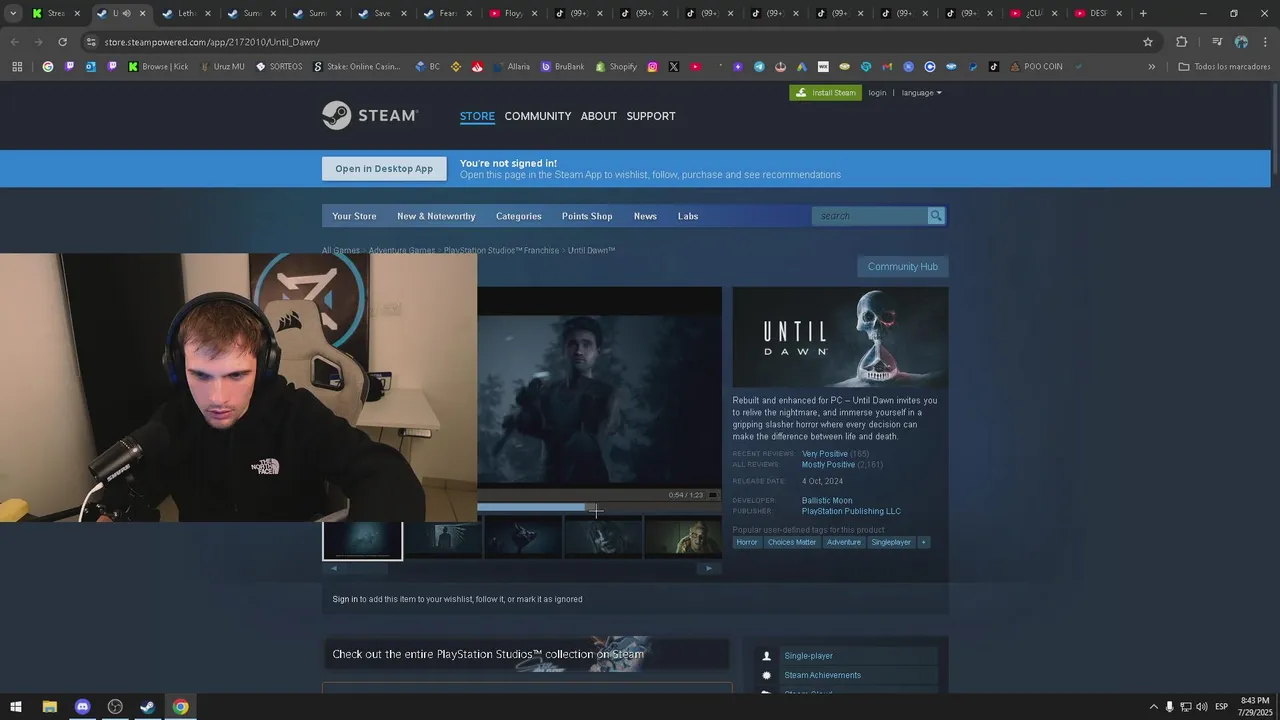Mute the Until Dawn tab's audio icon
This screenshot has height=720, width=1280.
point(127,13)
